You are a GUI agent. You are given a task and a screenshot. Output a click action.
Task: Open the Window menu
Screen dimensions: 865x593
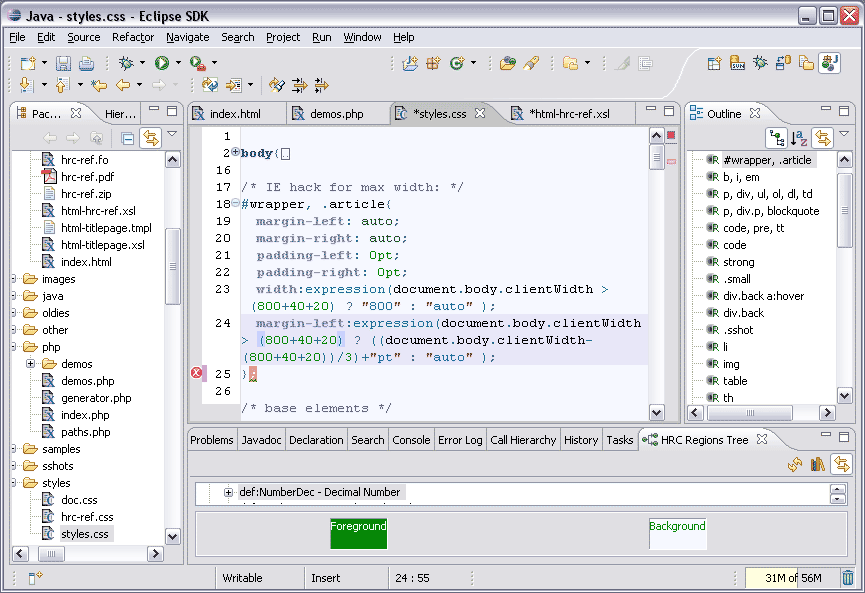click(362, 37)
